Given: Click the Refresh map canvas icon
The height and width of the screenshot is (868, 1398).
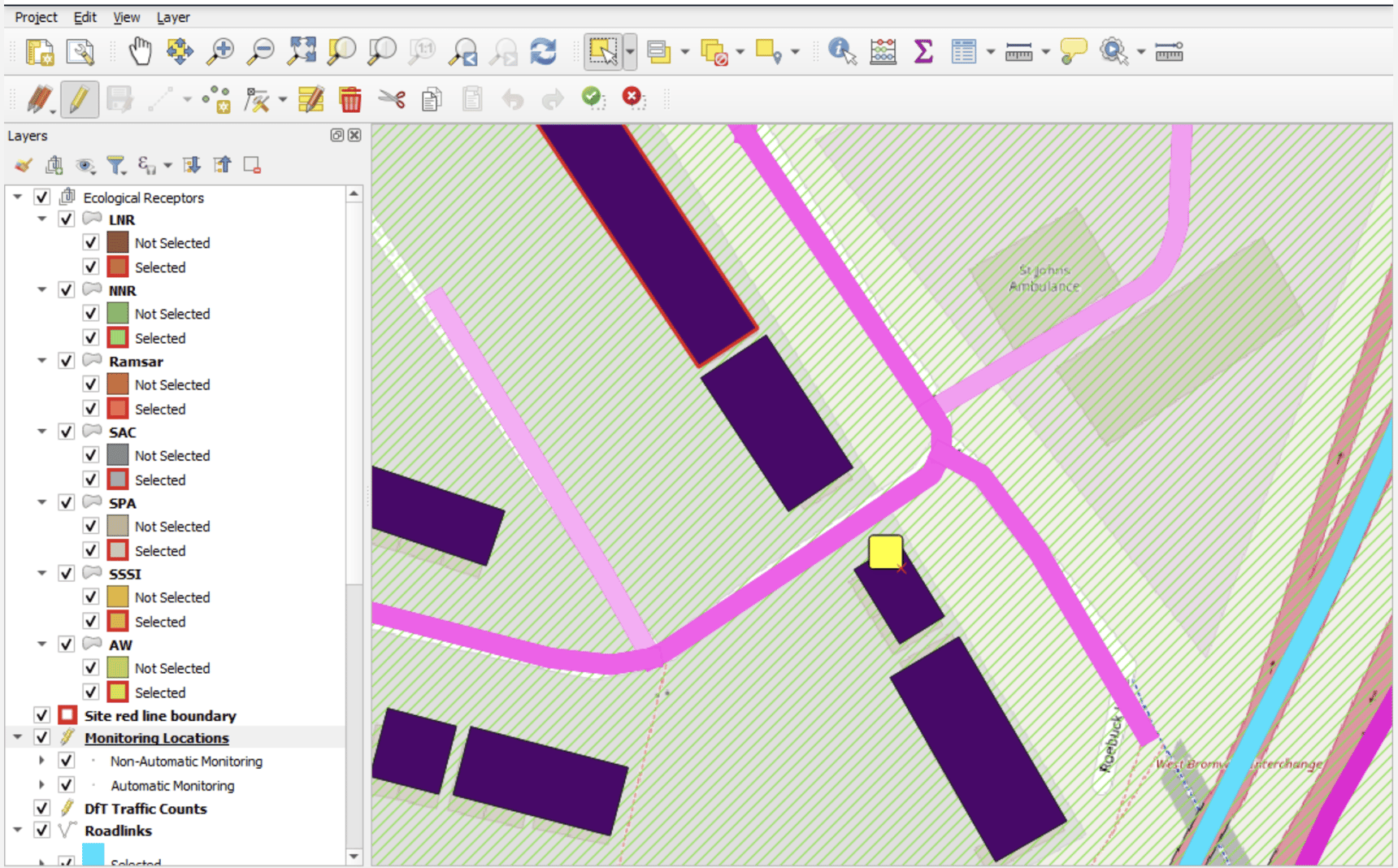Looking at the screenshot, I should [543, 51].
